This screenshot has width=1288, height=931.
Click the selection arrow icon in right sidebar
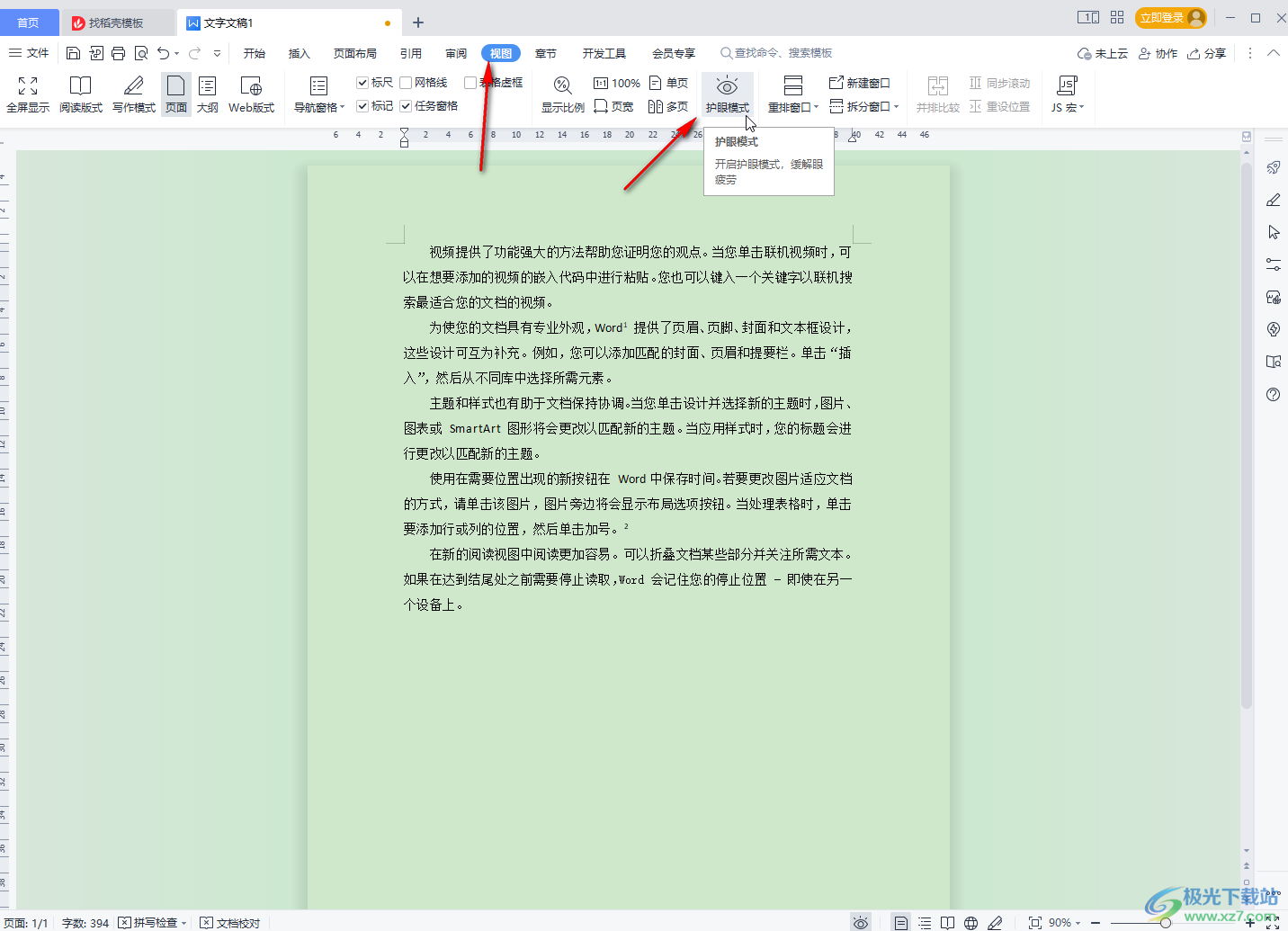pos(1274,232)
